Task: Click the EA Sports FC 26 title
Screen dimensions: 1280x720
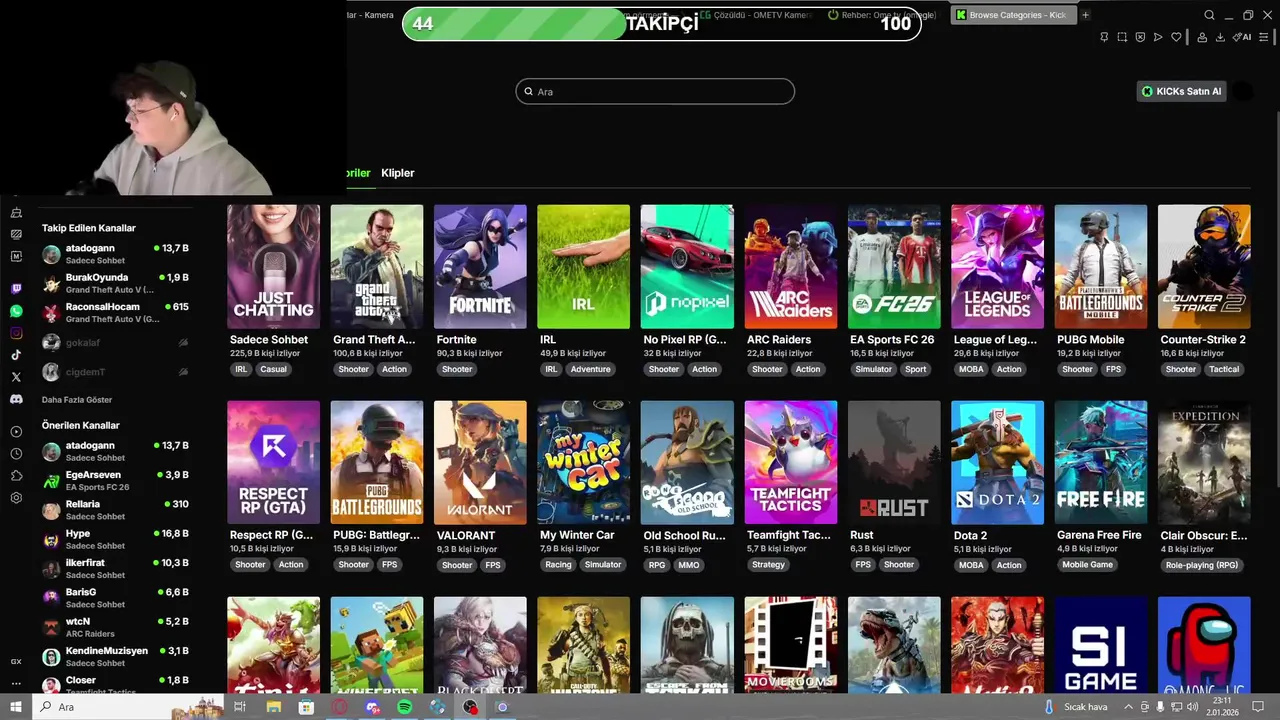Action: [x=892, y=340]
